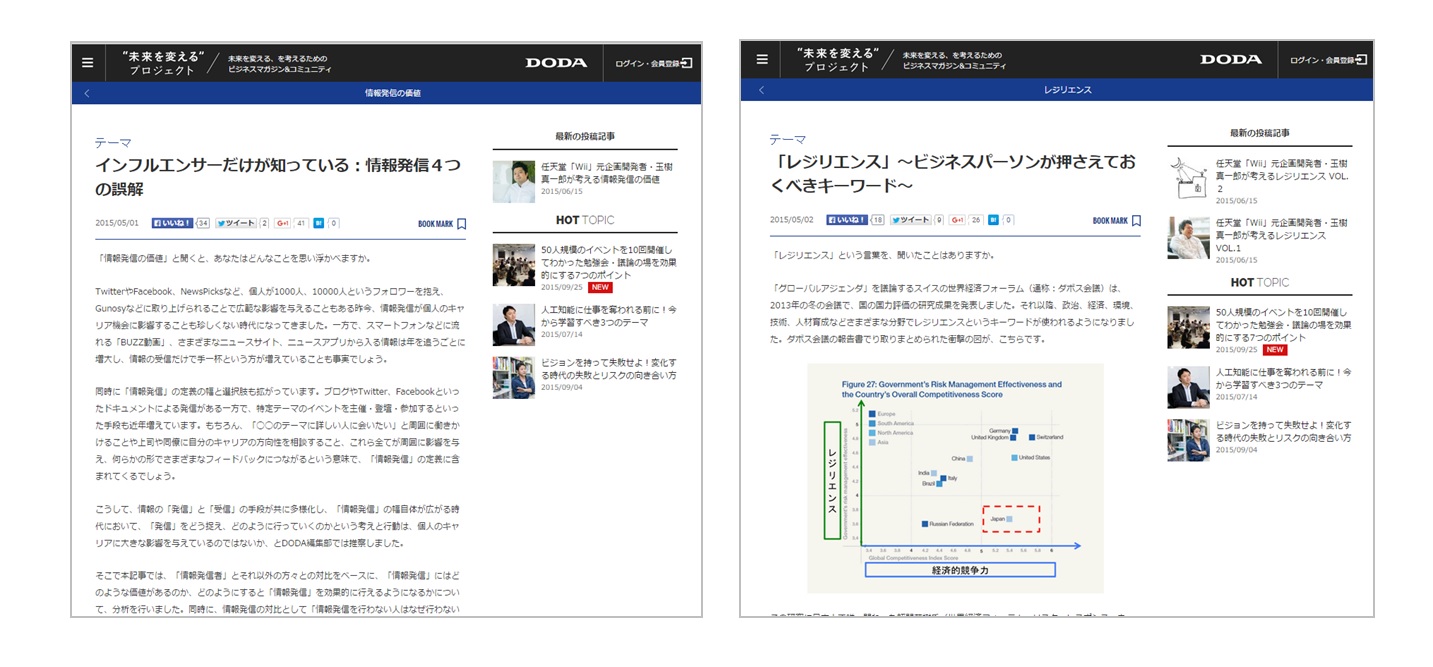Toggle BOOK MARK on the インフルエンサー article
The height and width of the screenshot is (667, 1433).
coord(442,224)
